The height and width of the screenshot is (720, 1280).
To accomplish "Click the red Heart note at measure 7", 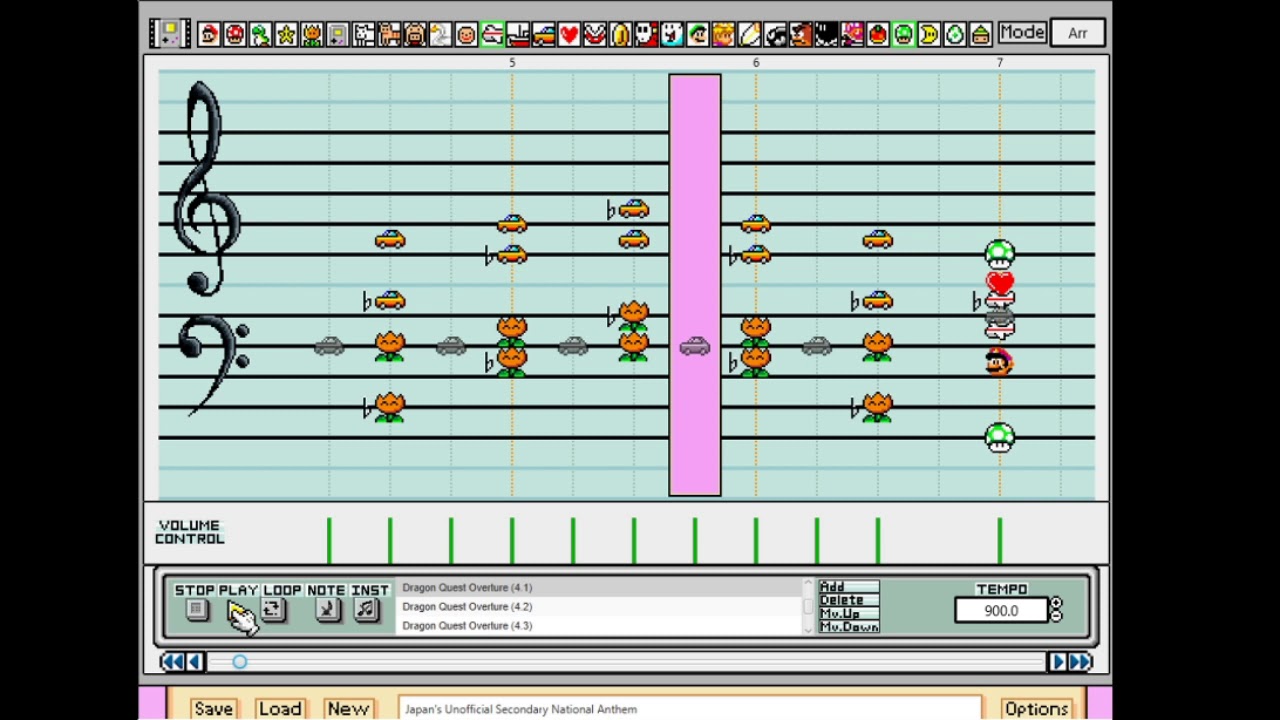I will coord(1000,283).
